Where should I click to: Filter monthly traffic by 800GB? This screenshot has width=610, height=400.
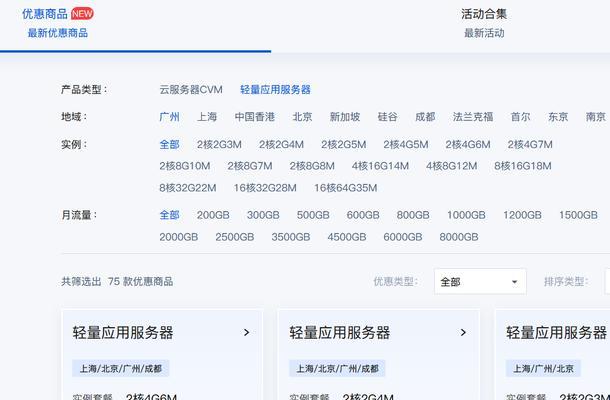click(413, 215)
